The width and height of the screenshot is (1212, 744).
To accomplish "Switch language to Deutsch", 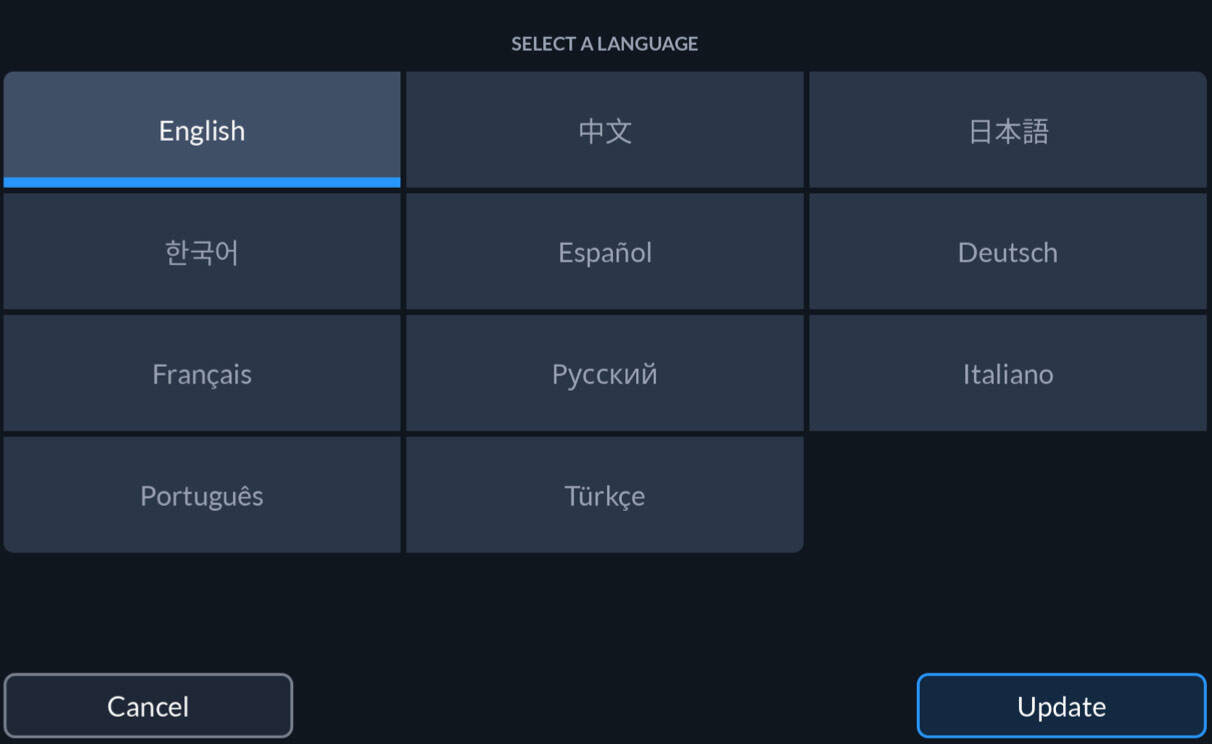I will pos(1008,251).
